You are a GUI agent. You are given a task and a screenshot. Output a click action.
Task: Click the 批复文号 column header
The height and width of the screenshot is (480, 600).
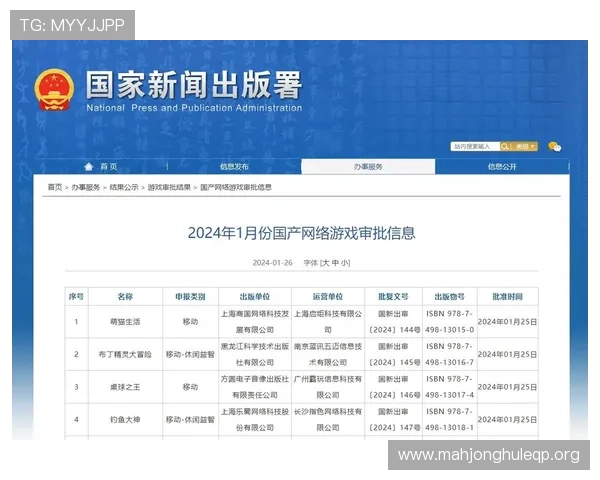point(393,297)
